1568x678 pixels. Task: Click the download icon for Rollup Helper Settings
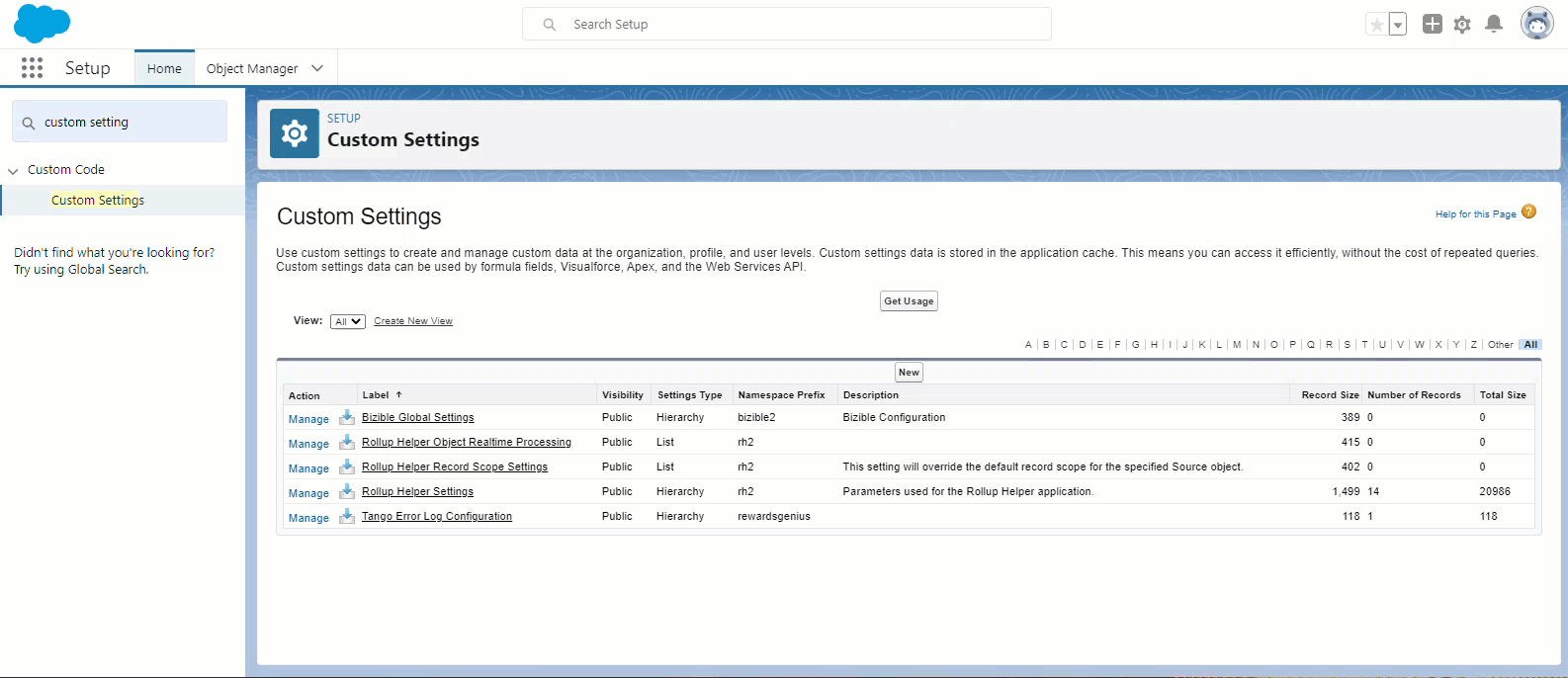click(347, 491)
